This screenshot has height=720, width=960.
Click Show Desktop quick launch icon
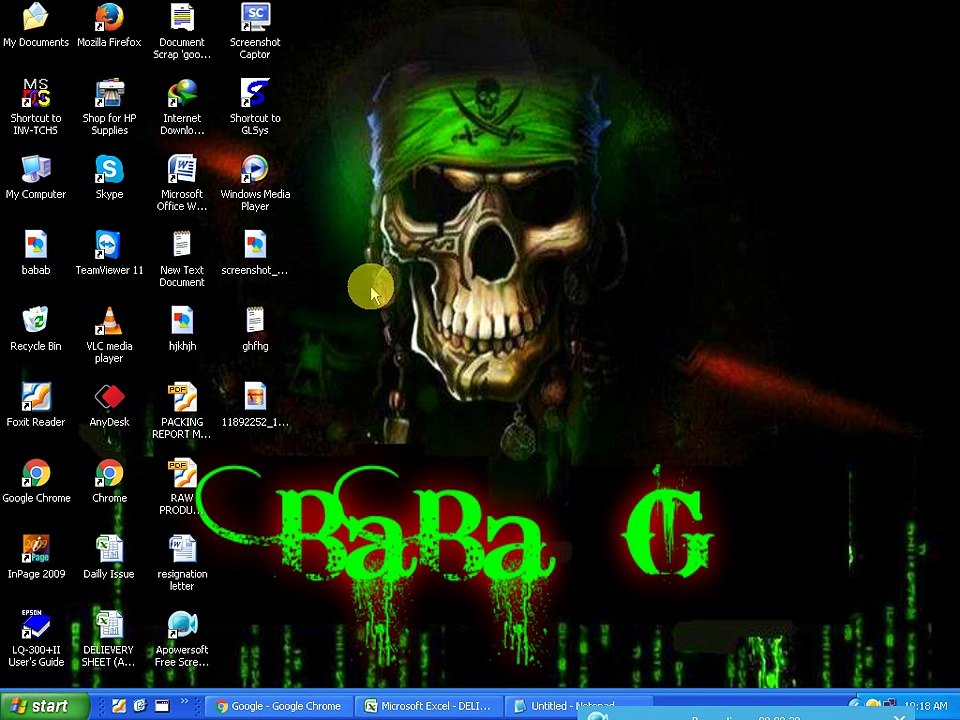[162, 706]
